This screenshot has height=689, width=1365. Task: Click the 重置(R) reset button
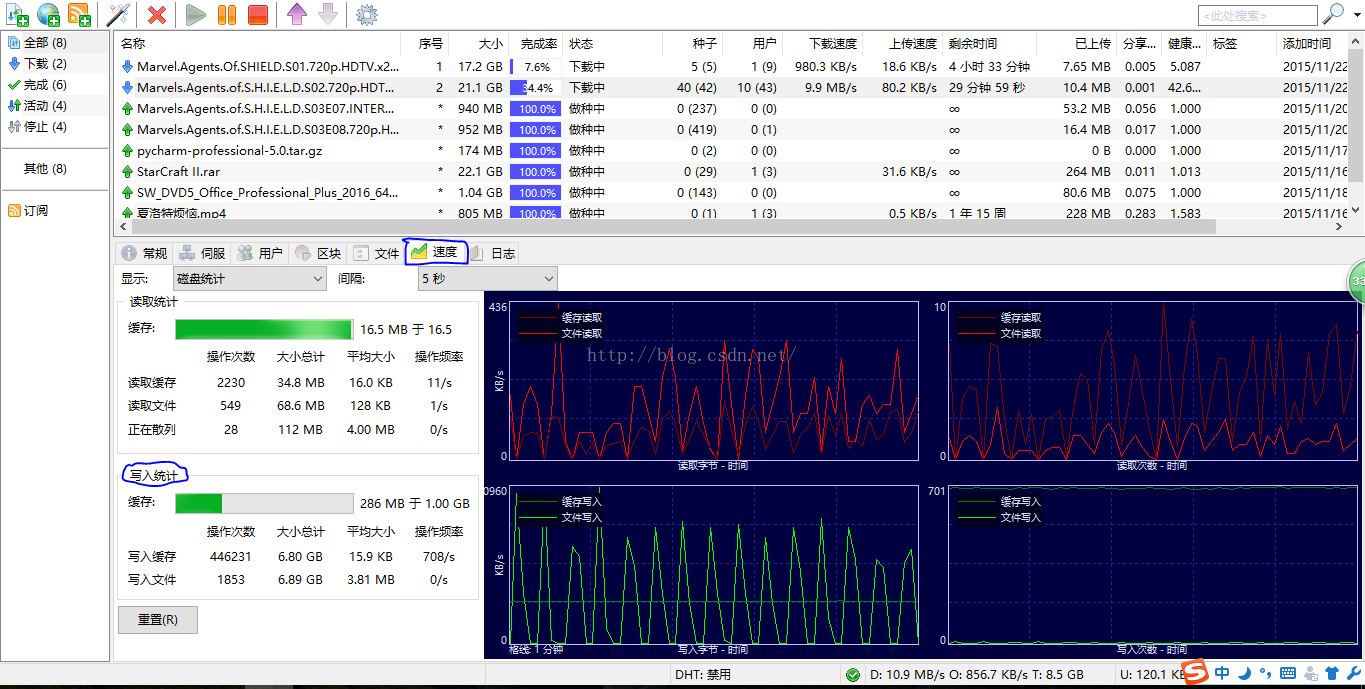(157, 620)
